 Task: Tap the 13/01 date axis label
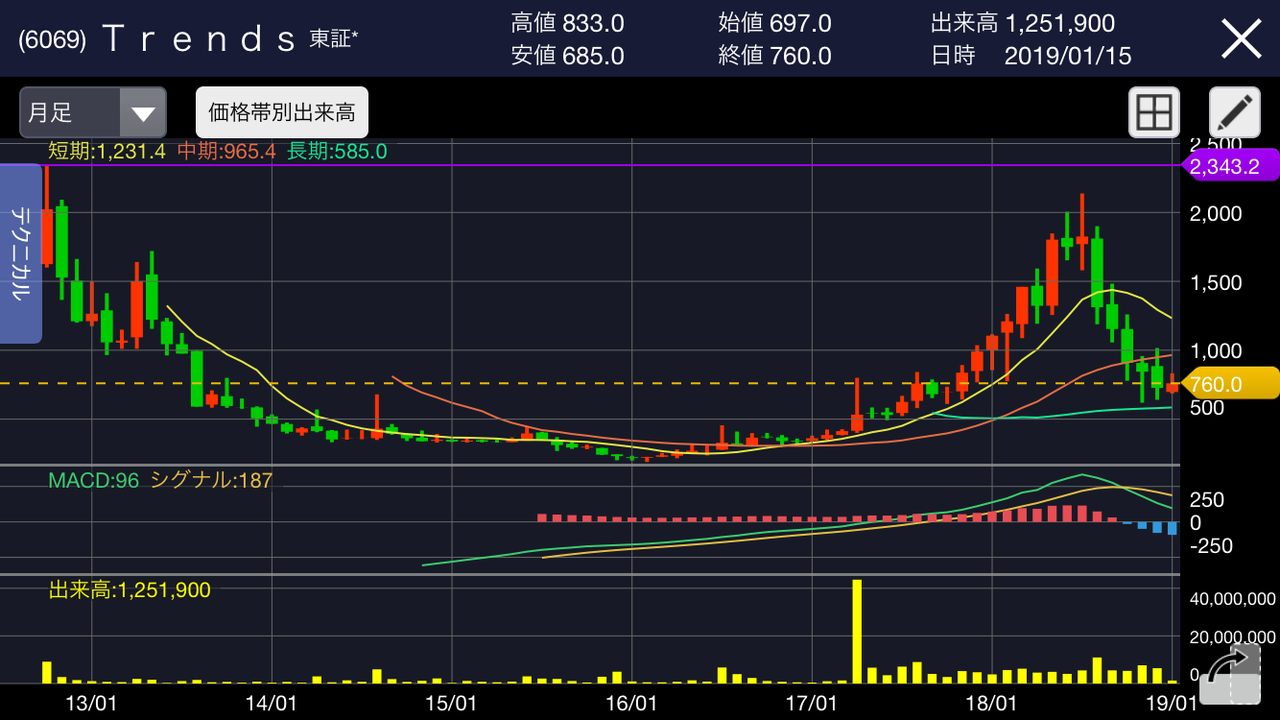pyautogui.click(x=92, y=703)
